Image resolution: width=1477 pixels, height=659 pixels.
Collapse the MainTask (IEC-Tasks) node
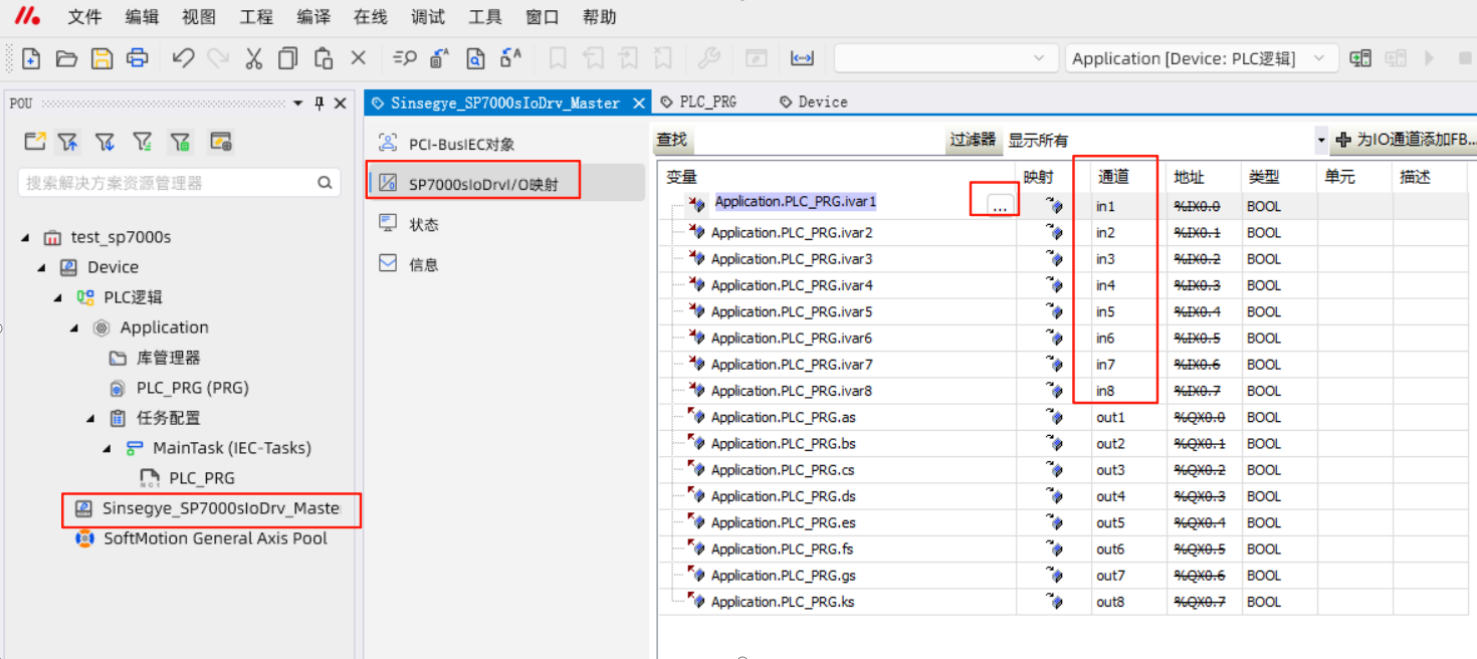(x=107, y=448)
